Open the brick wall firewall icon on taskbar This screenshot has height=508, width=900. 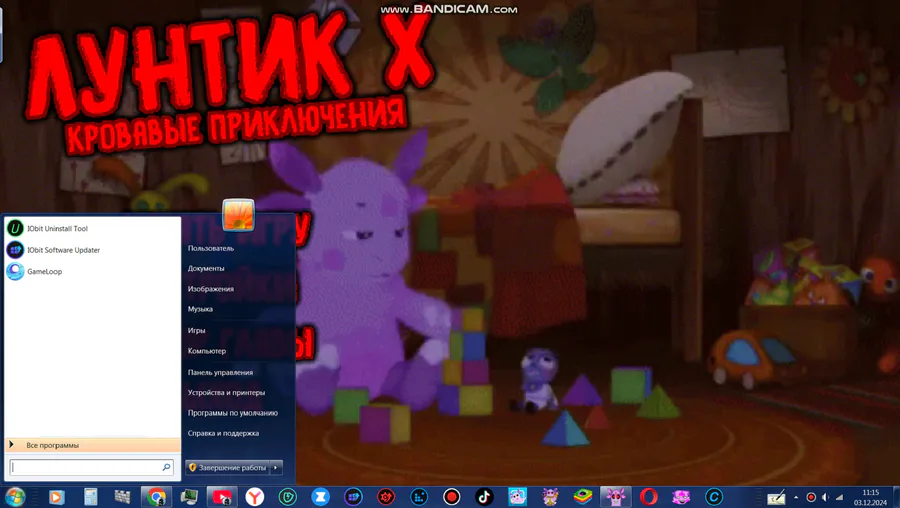122,497
